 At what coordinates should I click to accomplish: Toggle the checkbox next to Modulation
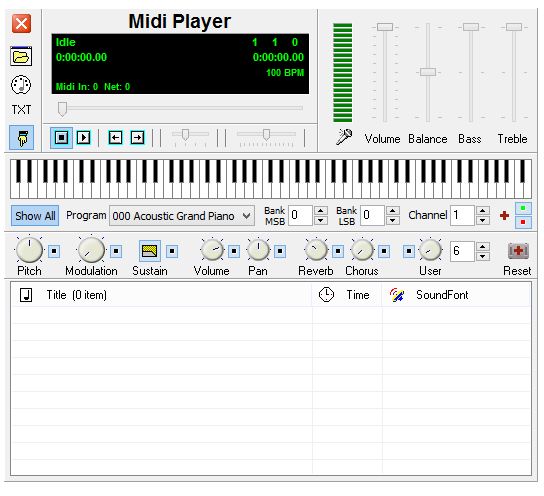[x=116, y=251]
